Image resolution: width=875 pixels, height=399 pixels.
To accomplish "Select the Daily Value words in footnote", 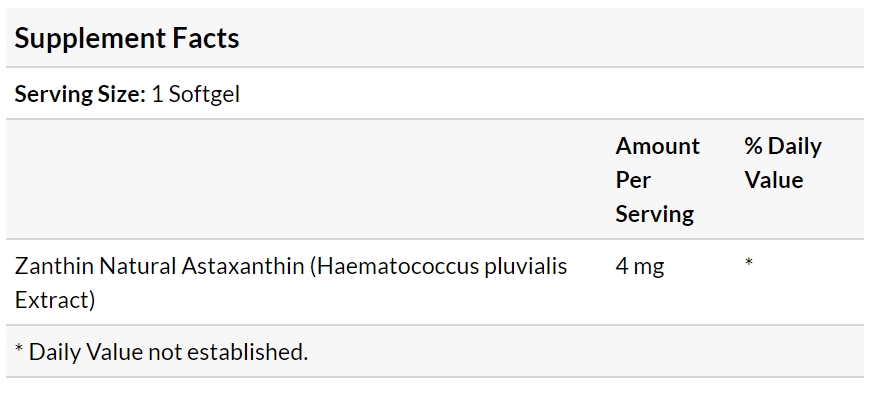I will pos(85,353).
